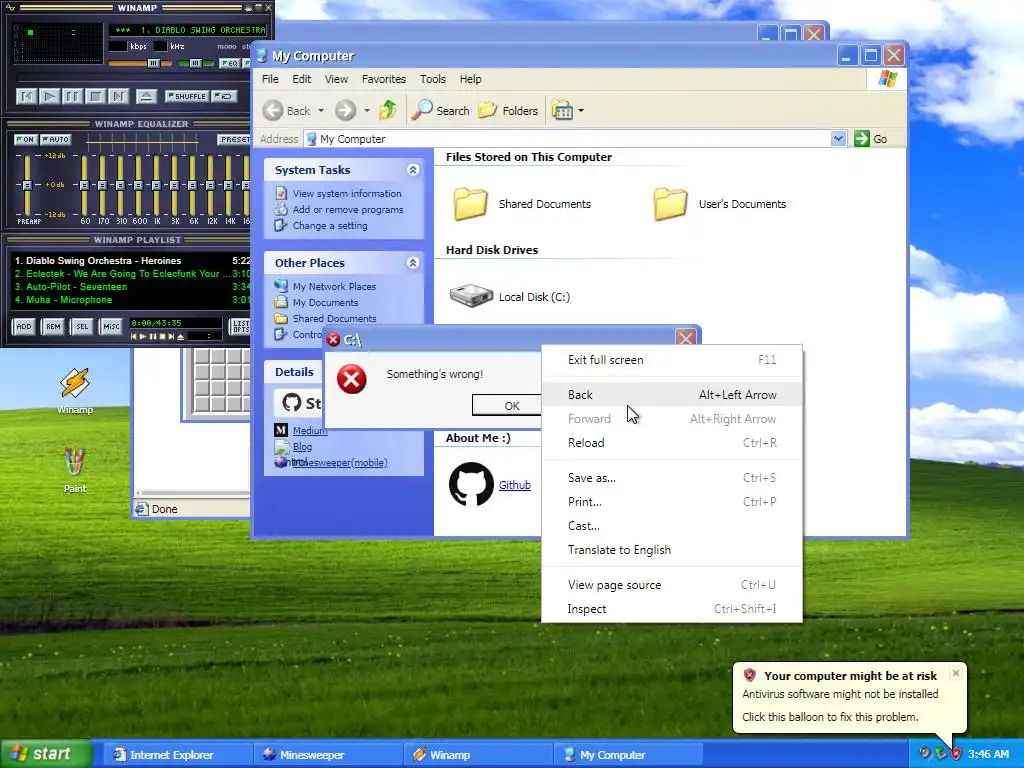This screenshot has width=1024, height=768.
Task: Toggle the Winamp EQ window button
Action: pos(229,63)
